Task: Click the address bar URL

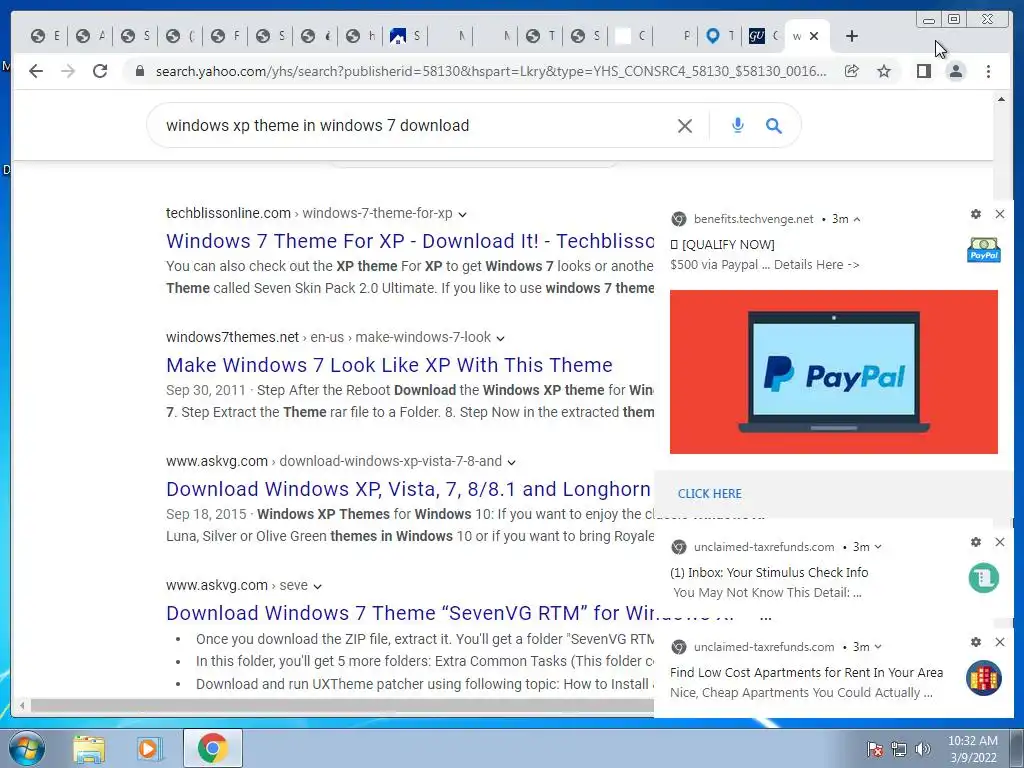Action: [491, 71]
